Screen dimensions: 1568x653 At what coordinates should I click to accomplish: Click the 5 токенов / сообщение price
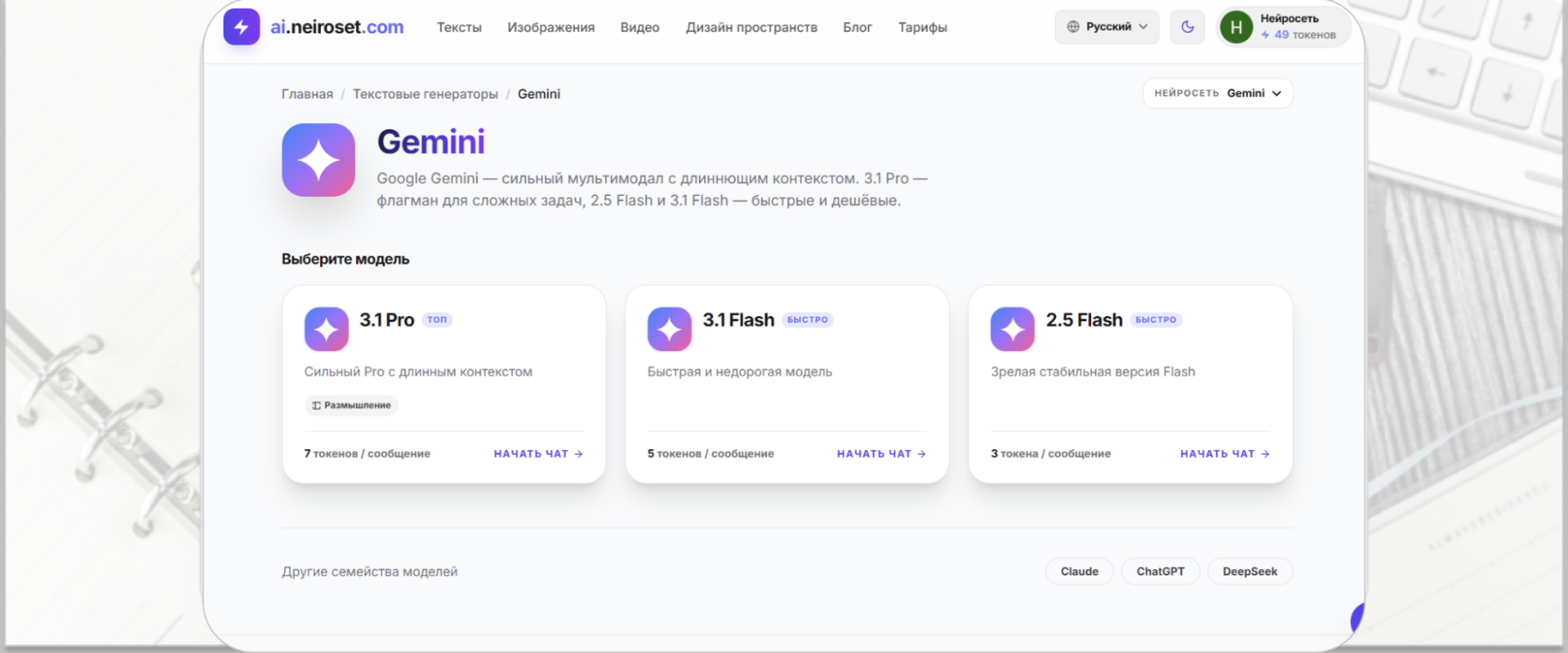point(711,454)
